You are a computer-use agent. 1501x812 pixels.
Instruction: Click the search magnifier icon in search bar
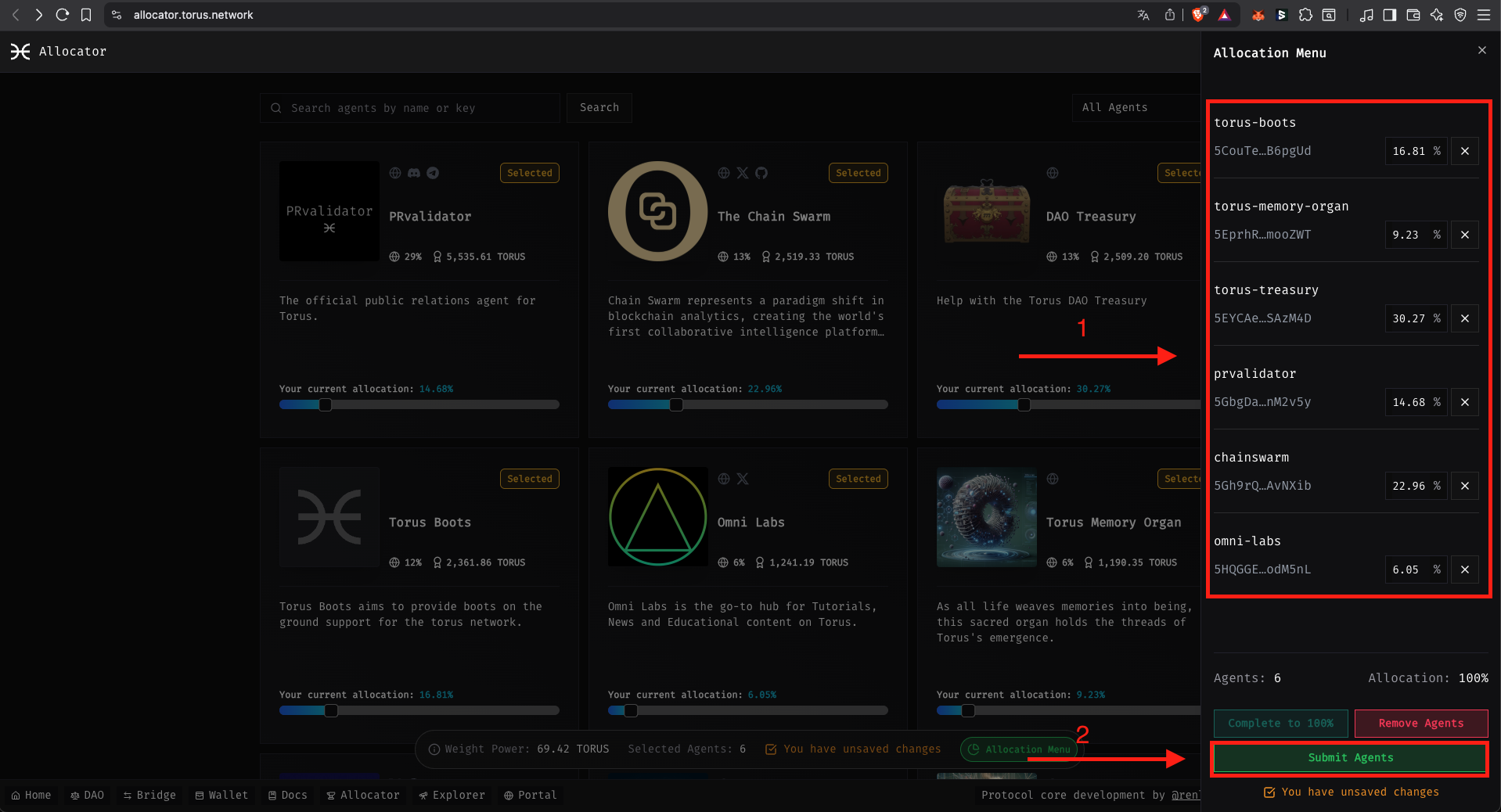pos(276,107)
